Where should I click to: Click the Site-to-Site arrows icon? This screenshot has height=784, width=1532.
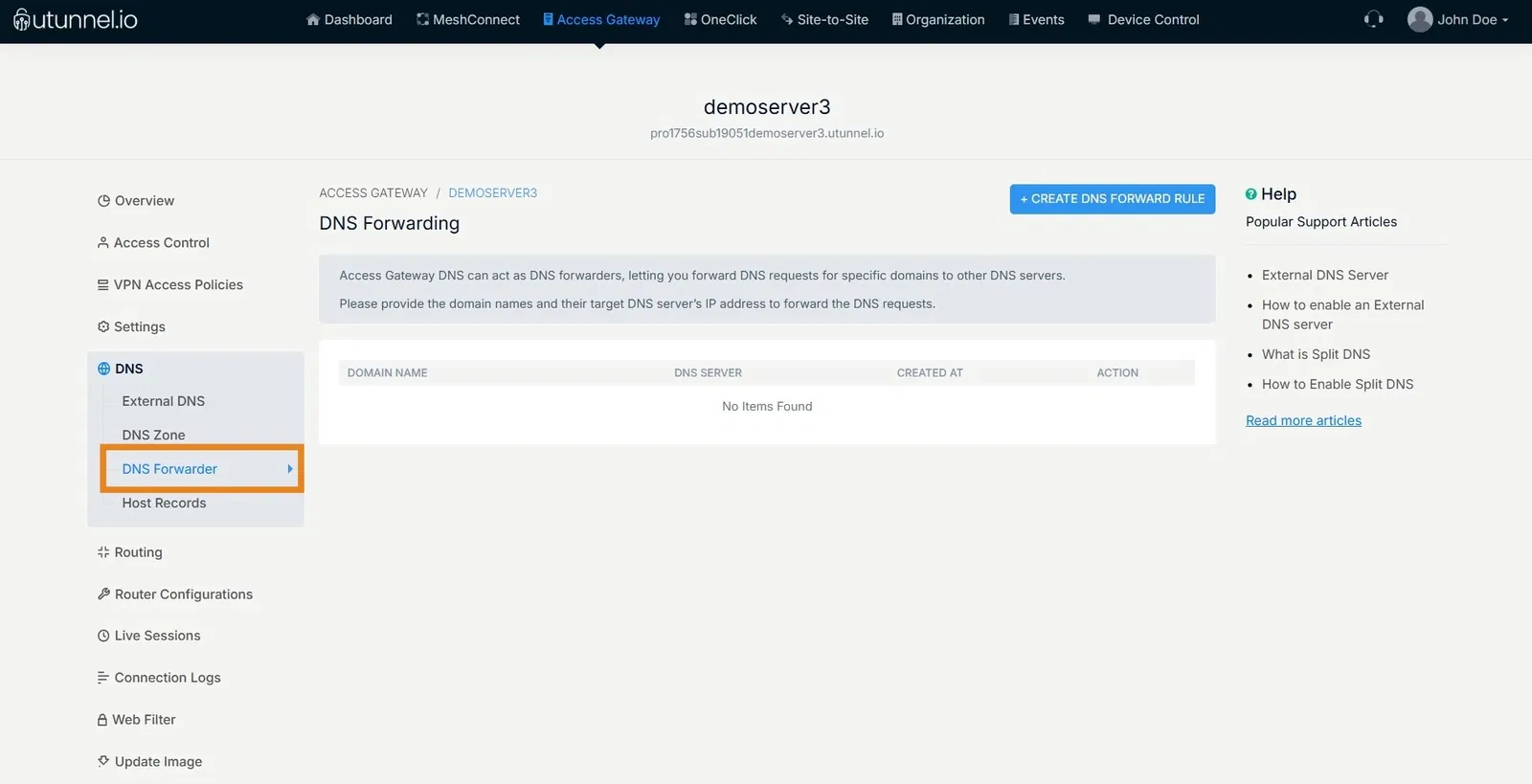click(787, 19)
